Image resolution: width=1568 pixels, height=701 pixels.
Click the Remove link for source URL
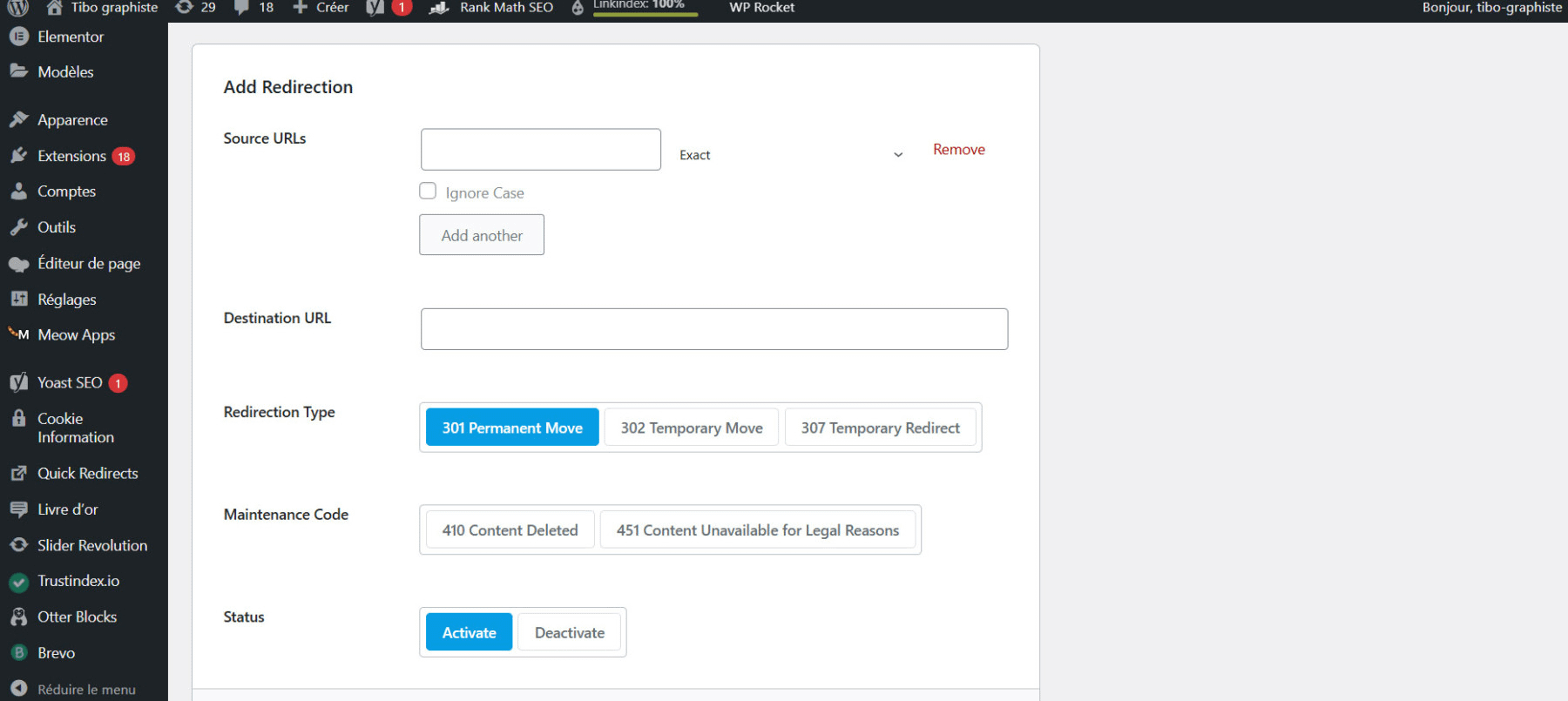tap(959, 150)
